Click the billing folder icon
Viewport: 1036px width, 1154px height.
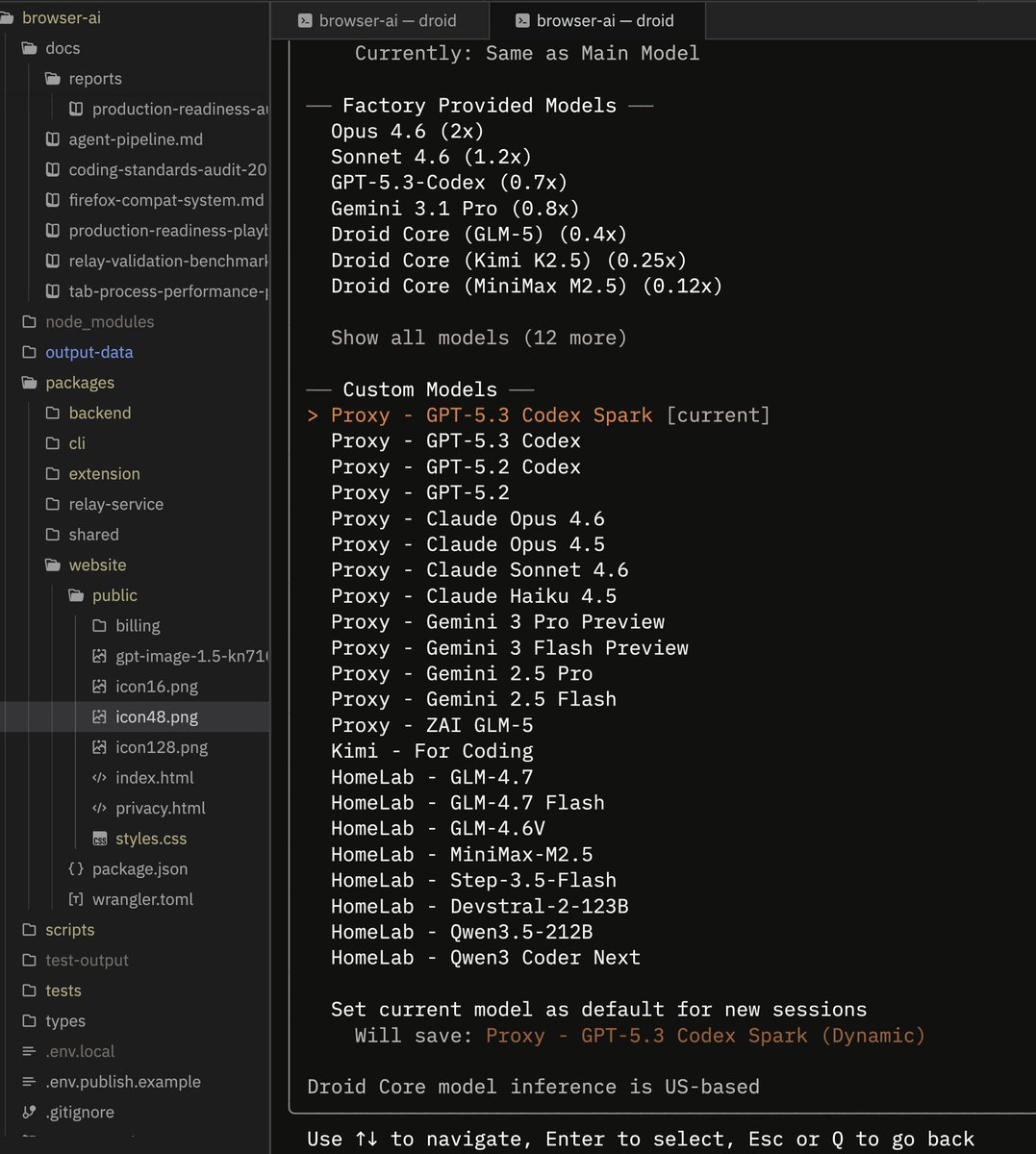point(99,626)
